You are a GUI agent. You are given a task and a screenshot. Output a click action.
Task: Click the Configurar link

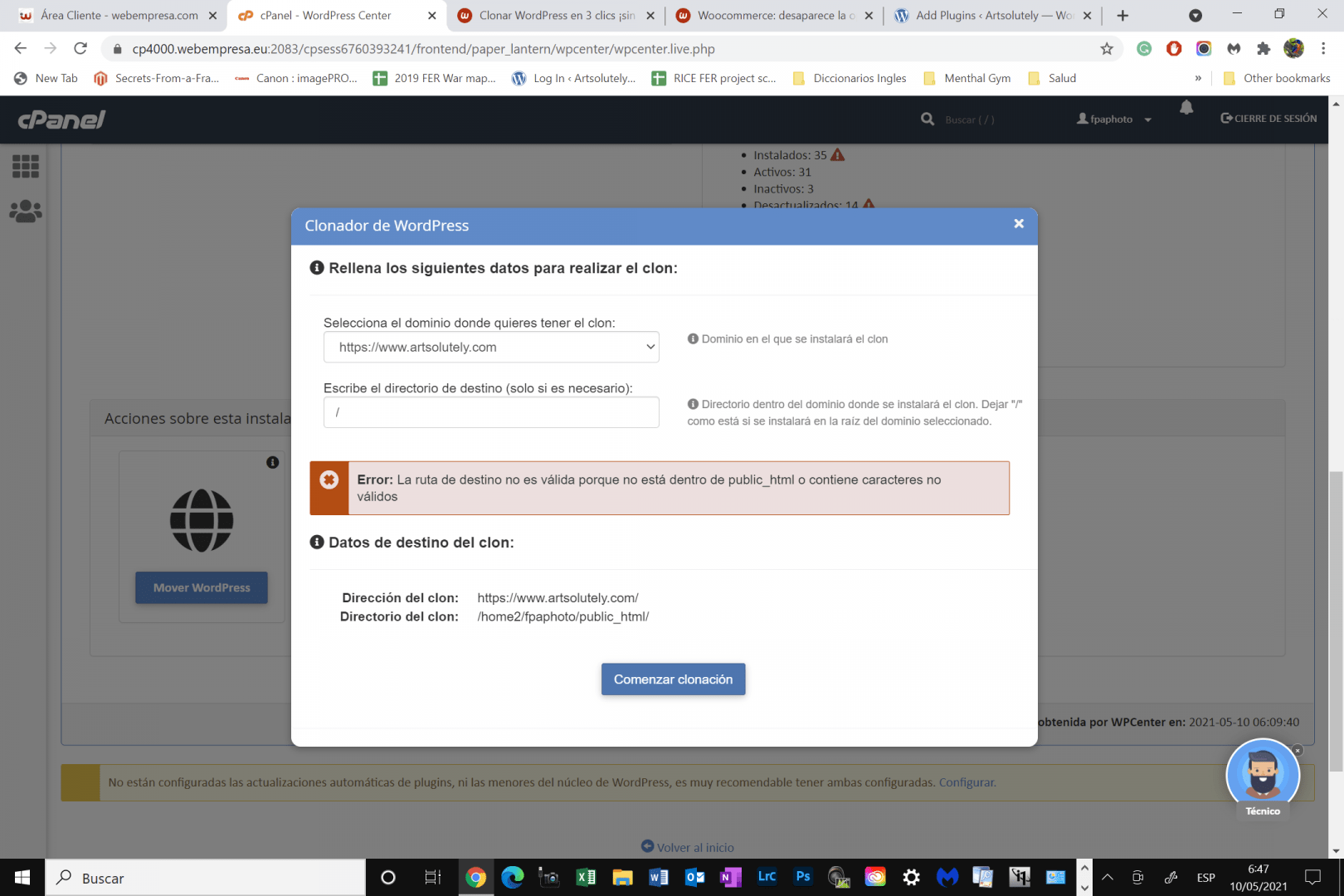click(x=967, y=782)
